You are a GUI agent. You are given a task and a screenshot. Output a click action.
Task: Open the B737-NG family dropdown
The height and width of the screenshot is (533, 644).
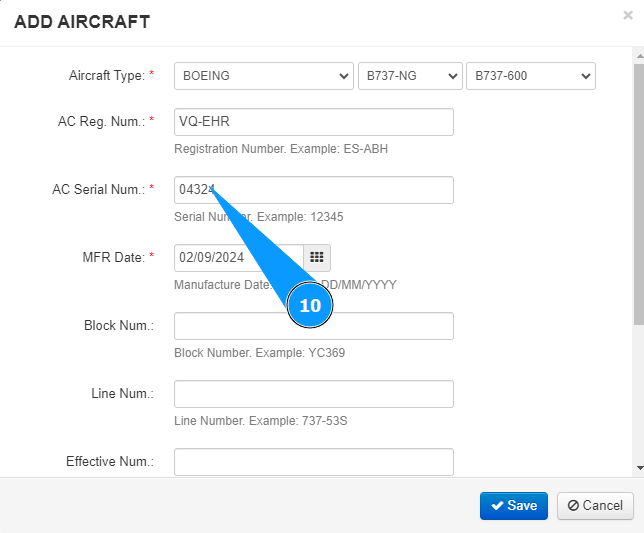410,76
